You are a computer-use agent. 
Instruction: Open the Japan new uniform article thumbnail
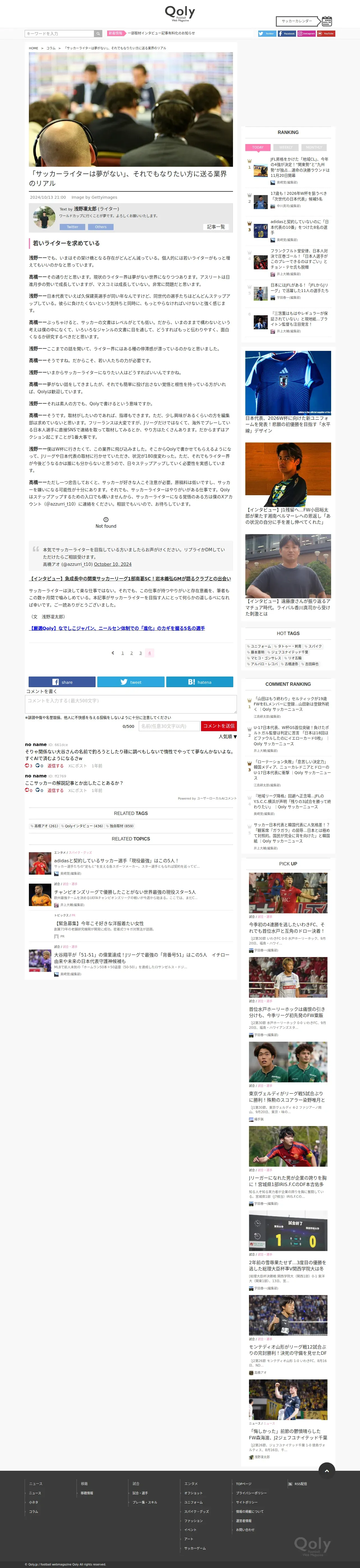point(288,383)
